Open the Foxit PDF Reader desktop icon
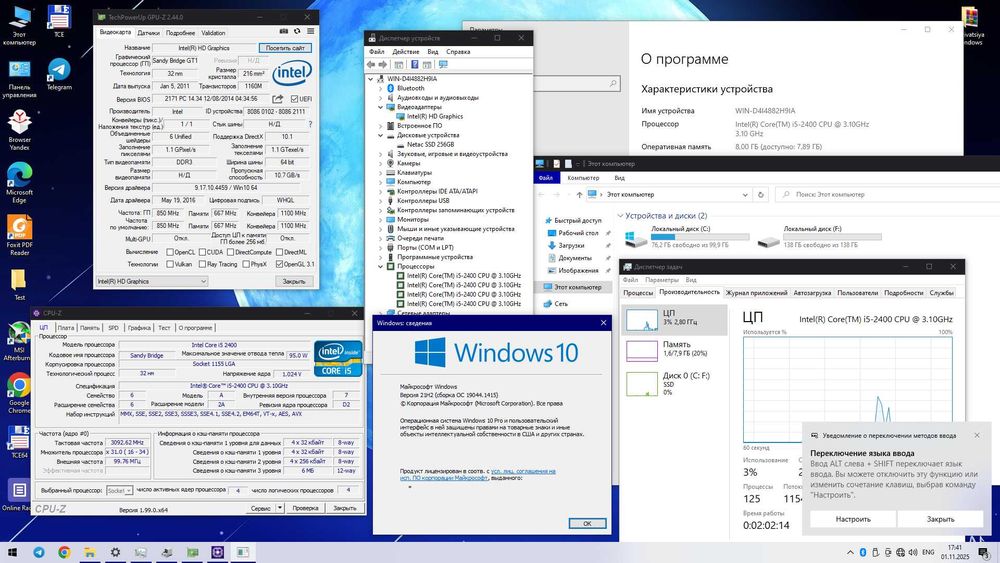Screen dimensions: 1000x563 19,235
